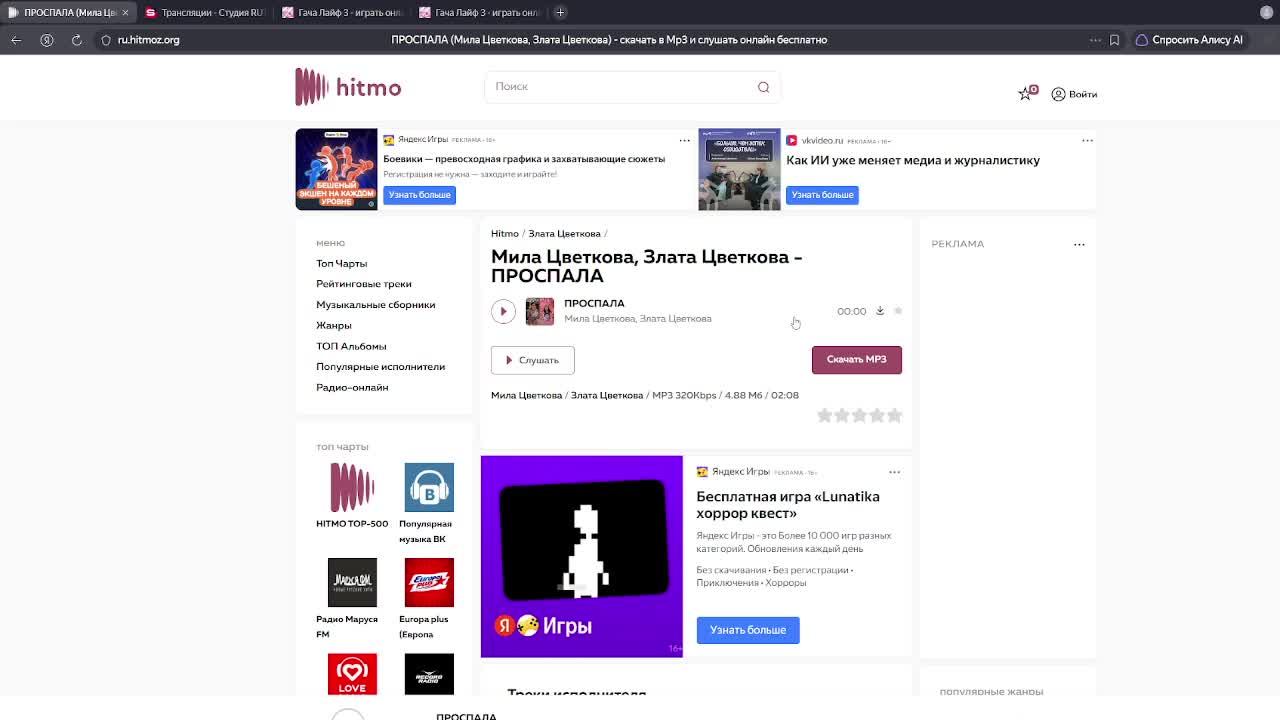1280x720 pixels.
Task: Click the ru.hitmoz.org address field
Action: (149, 40)
